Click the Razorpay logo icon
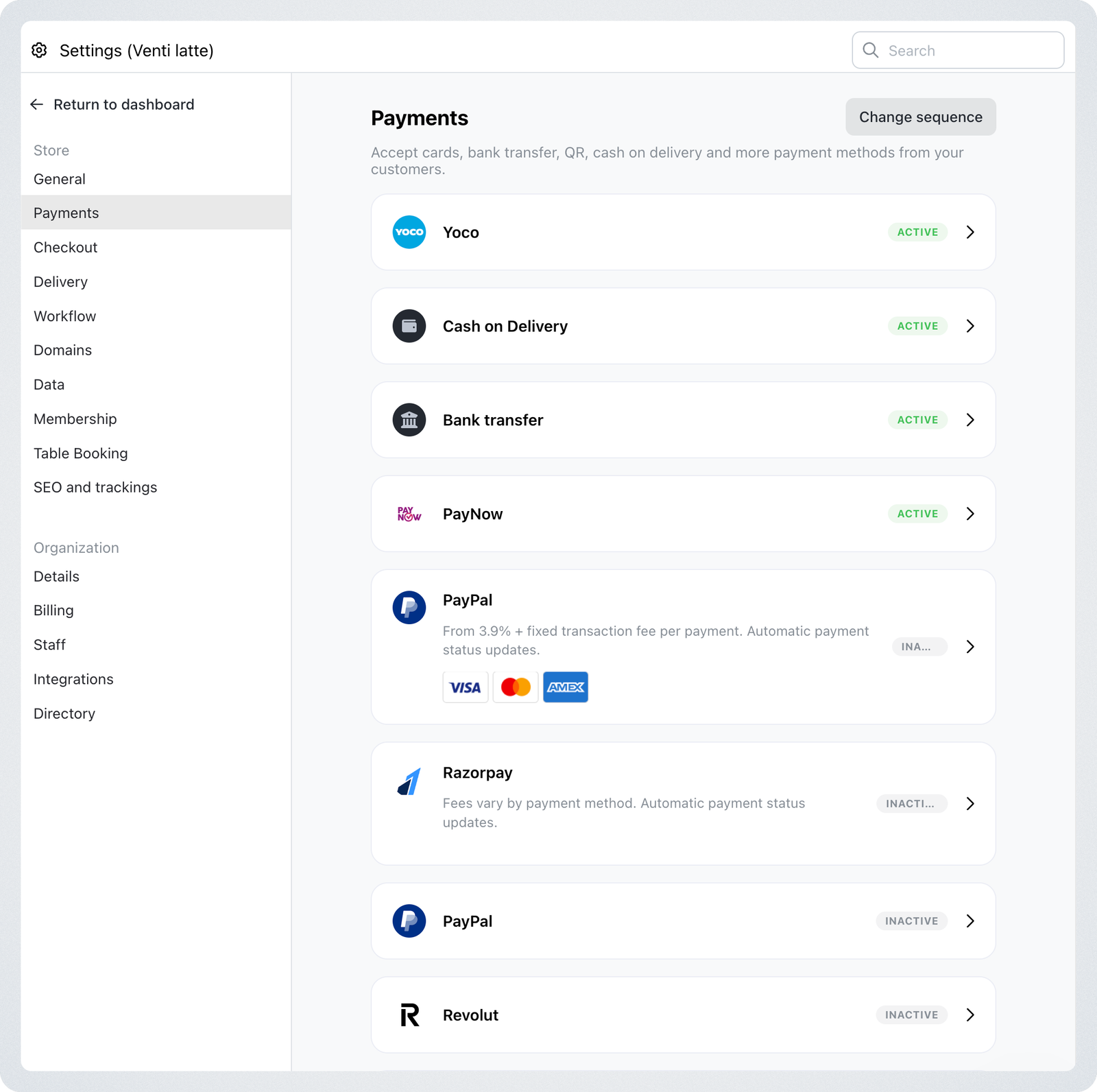1097x1092 pixels. (409, 781)
